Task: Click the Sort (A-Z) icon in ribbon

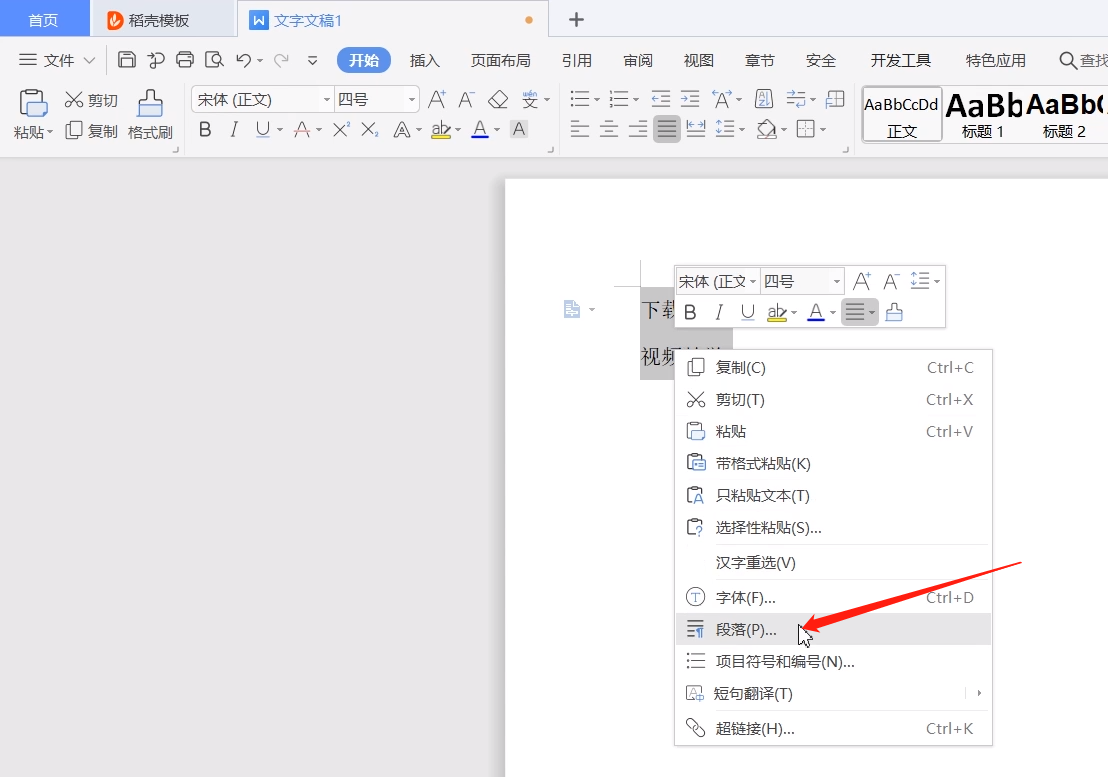Action: tap(764, 99)
